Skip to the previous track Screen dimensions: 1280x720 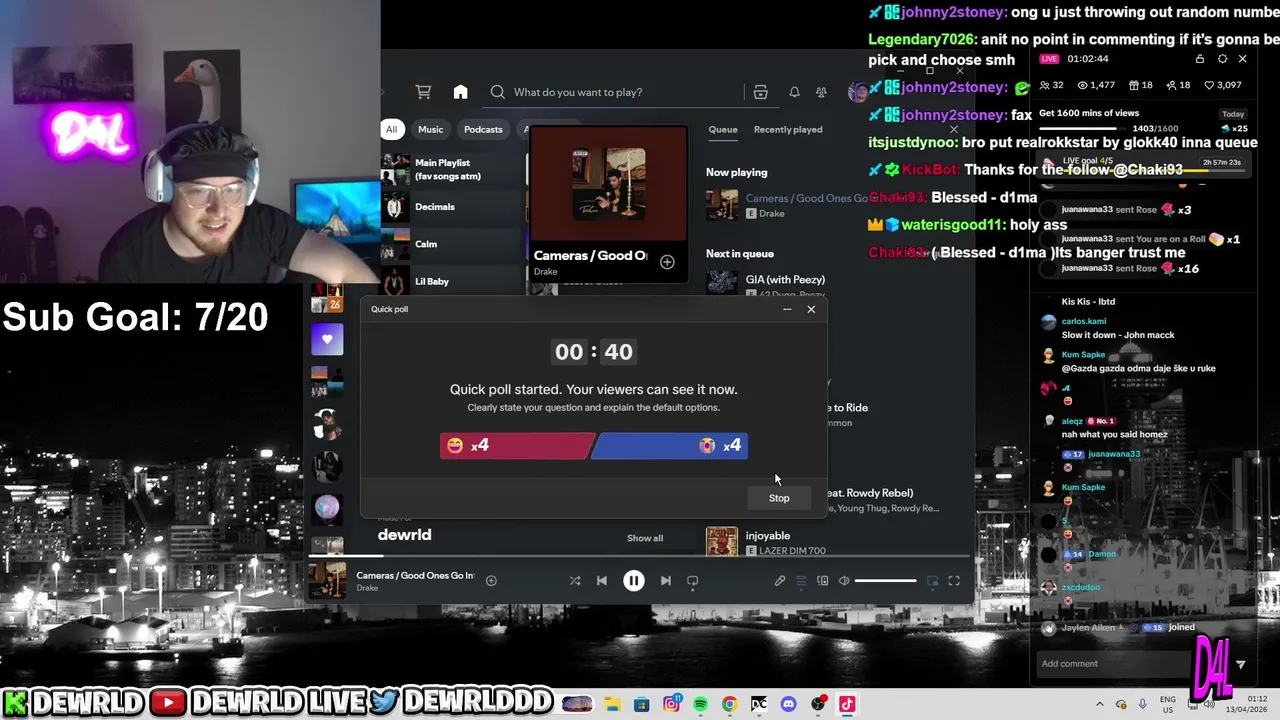(x=601, y=580)
